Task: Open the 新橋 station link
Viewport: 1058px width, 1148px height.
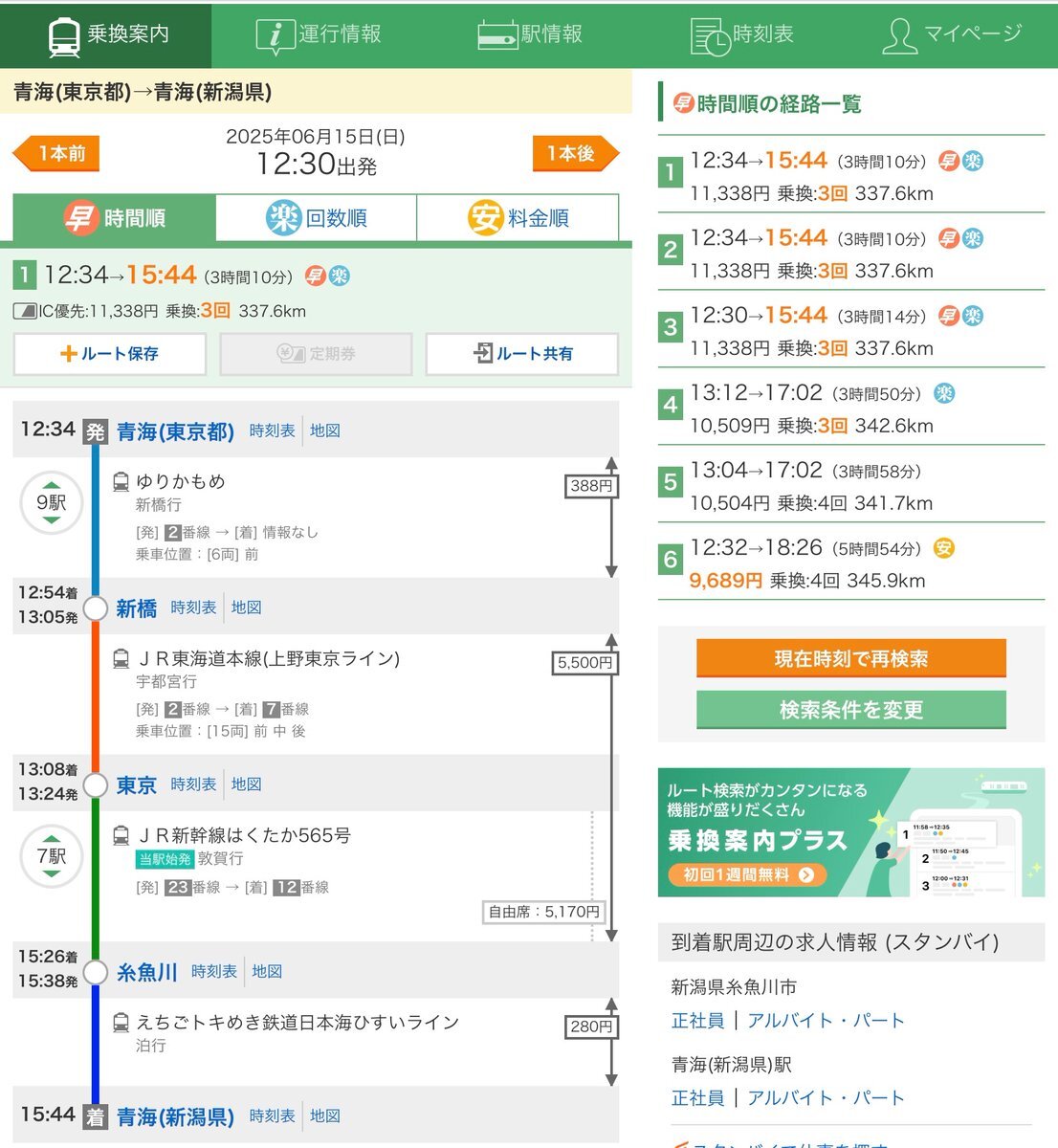Action: 137,608
